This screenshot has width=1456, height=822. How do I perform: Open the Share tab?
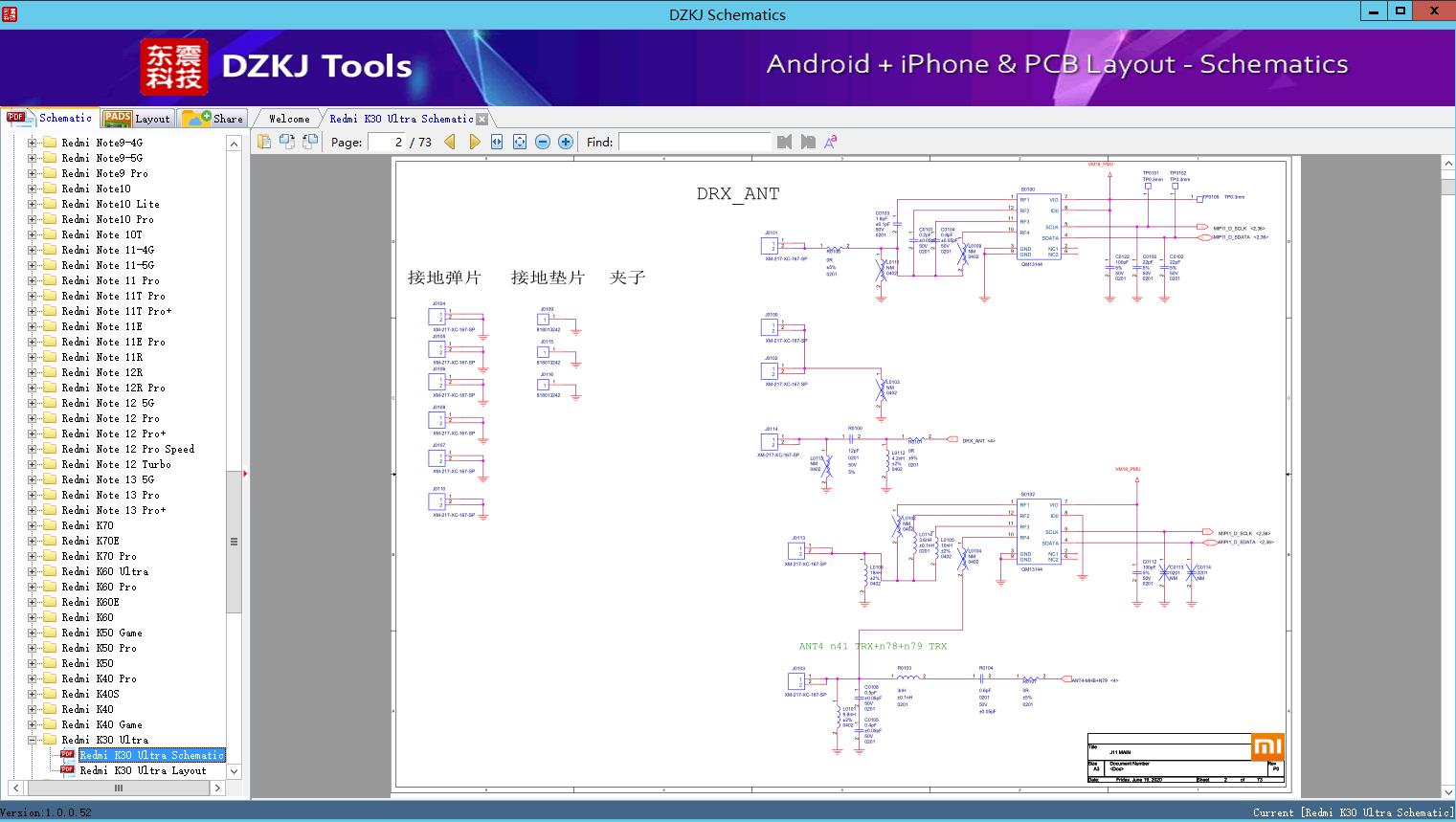point(213,119)
